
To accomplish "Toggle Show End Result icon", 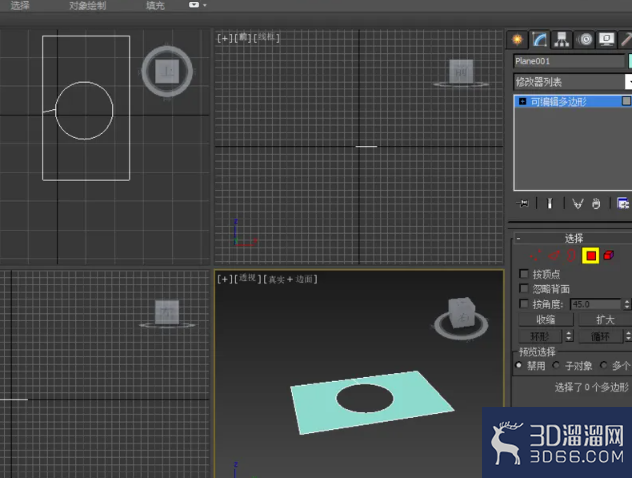I will point(549,204).
